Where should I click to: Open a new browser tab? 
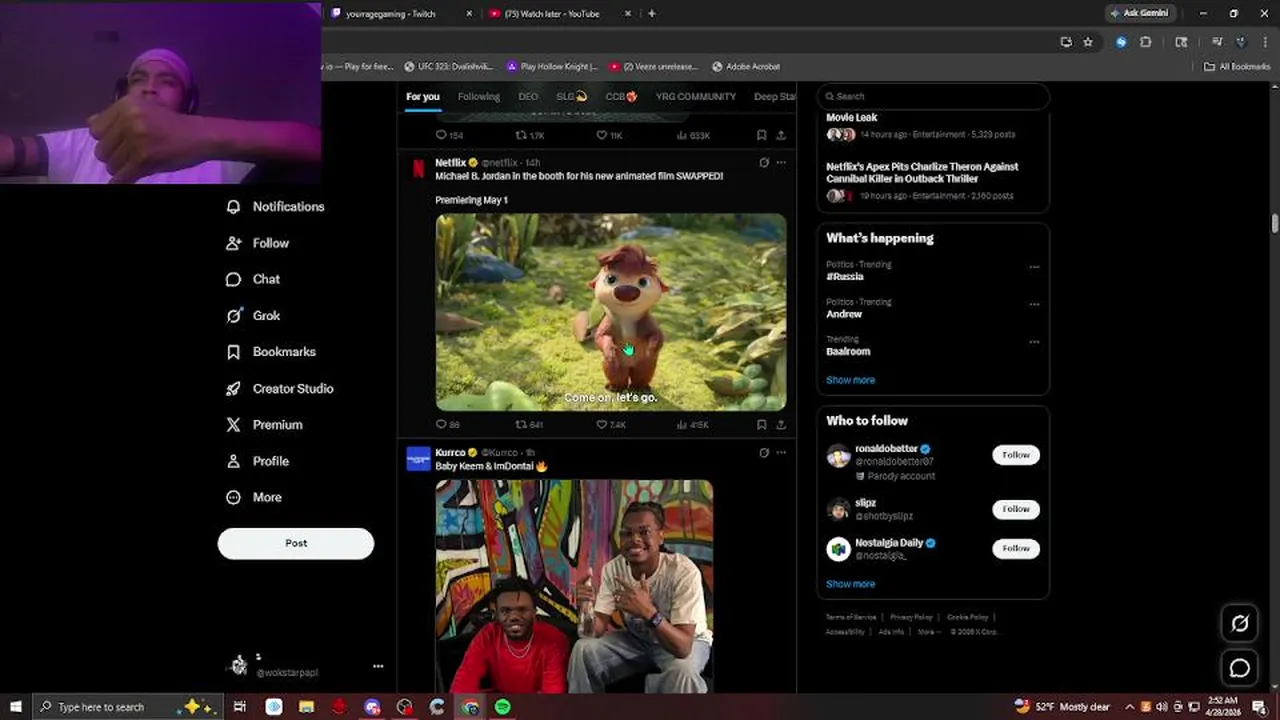(652, 14)
